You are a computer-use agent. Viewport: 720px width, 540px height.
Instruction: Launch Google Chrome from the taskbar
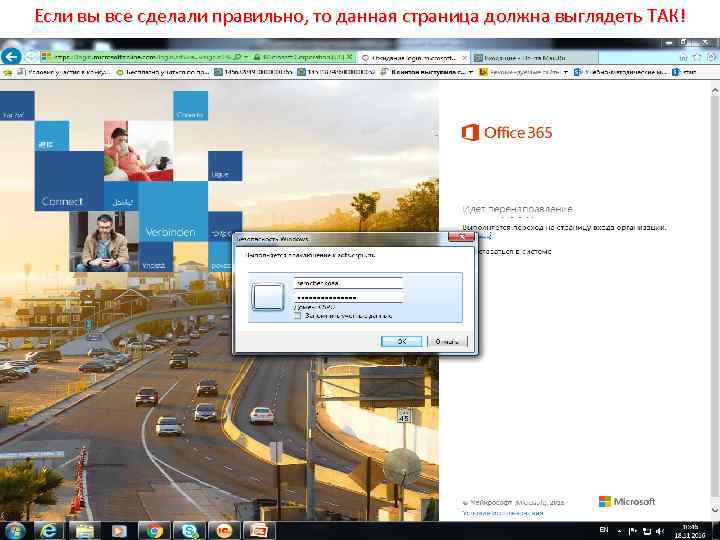[154, 531]
